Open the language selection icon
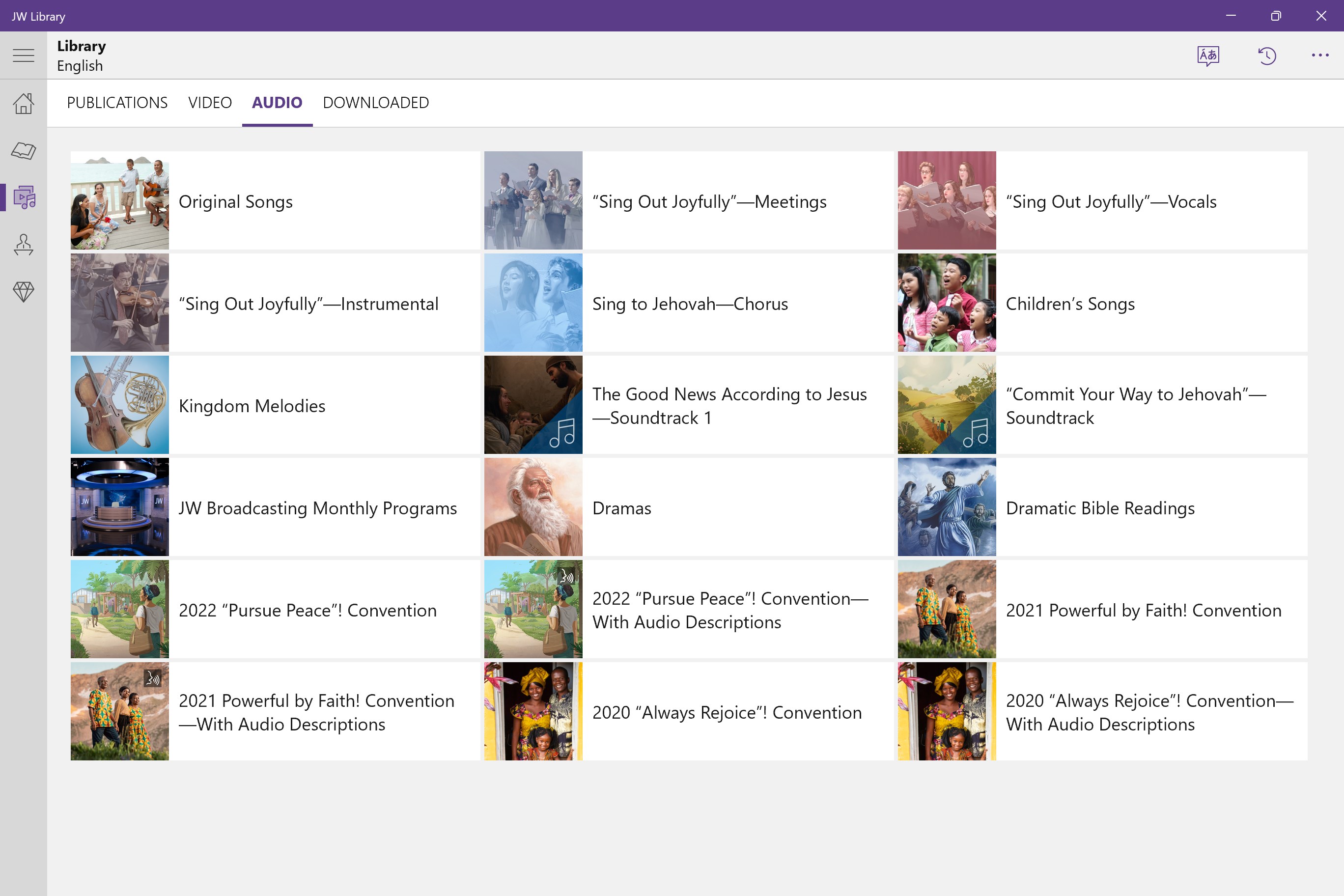Image resolution: width=1344 pixels, height=896 pixels. [x=1208, y=56]
